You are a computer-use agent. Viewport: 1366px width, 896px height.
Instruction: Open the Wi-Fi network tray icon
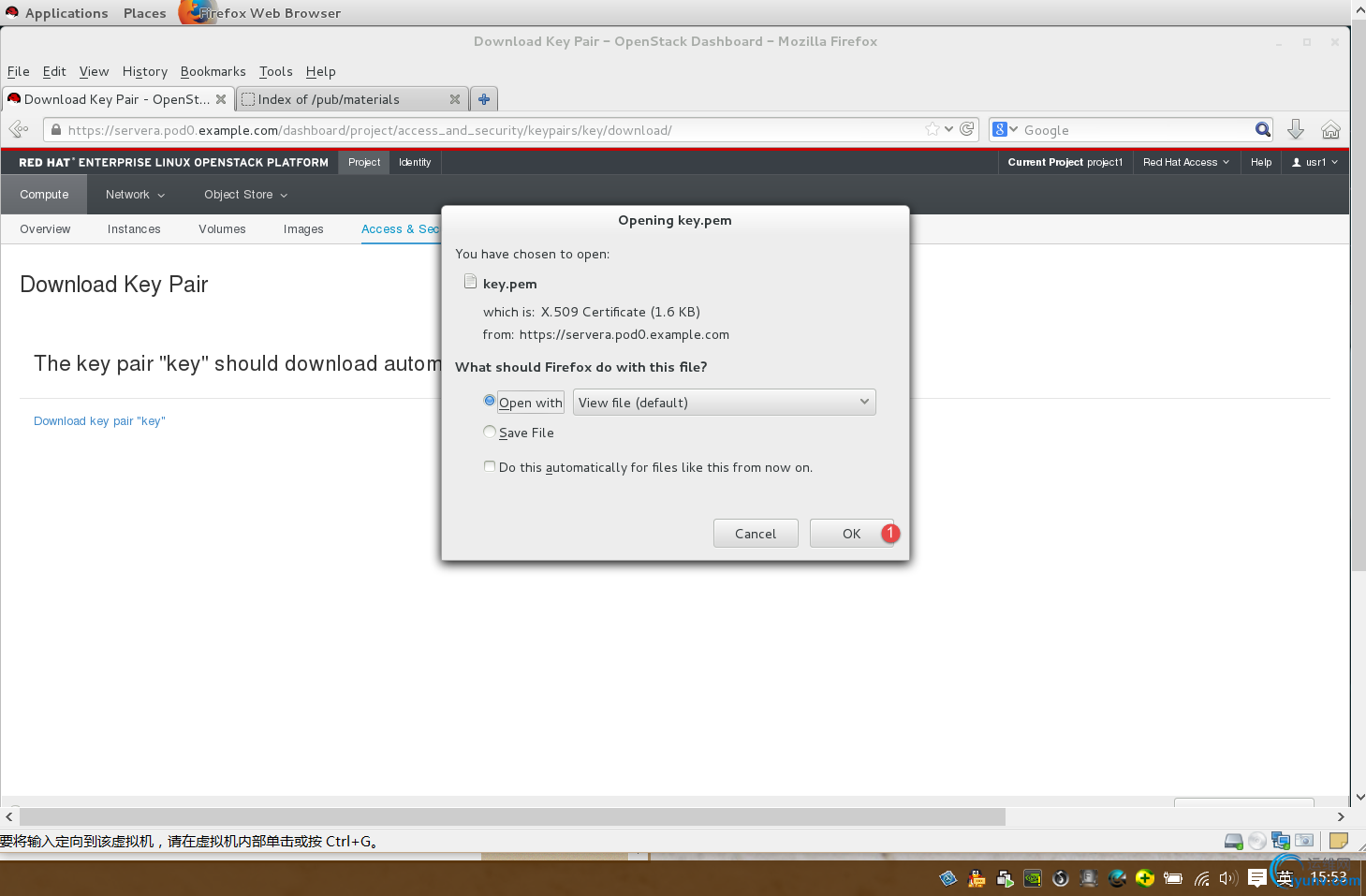coord(1201,878)
